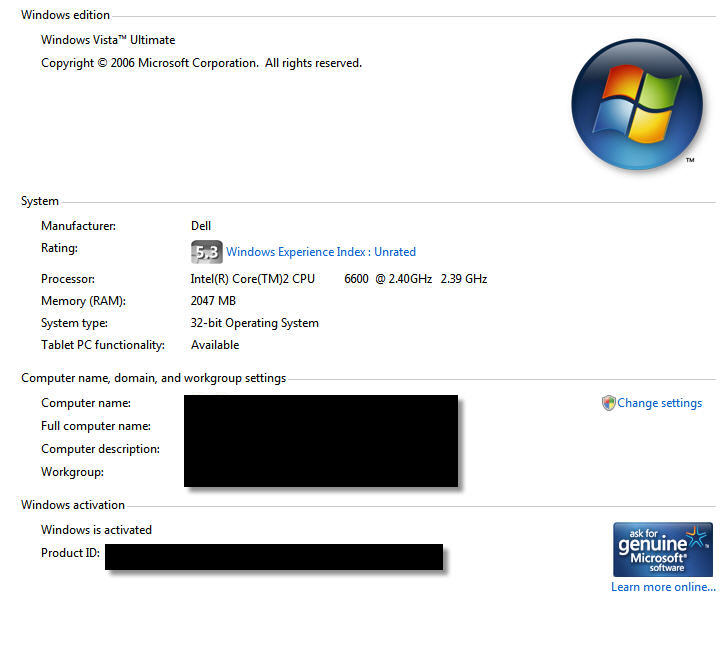Click the System section heading

pos(40,201)
